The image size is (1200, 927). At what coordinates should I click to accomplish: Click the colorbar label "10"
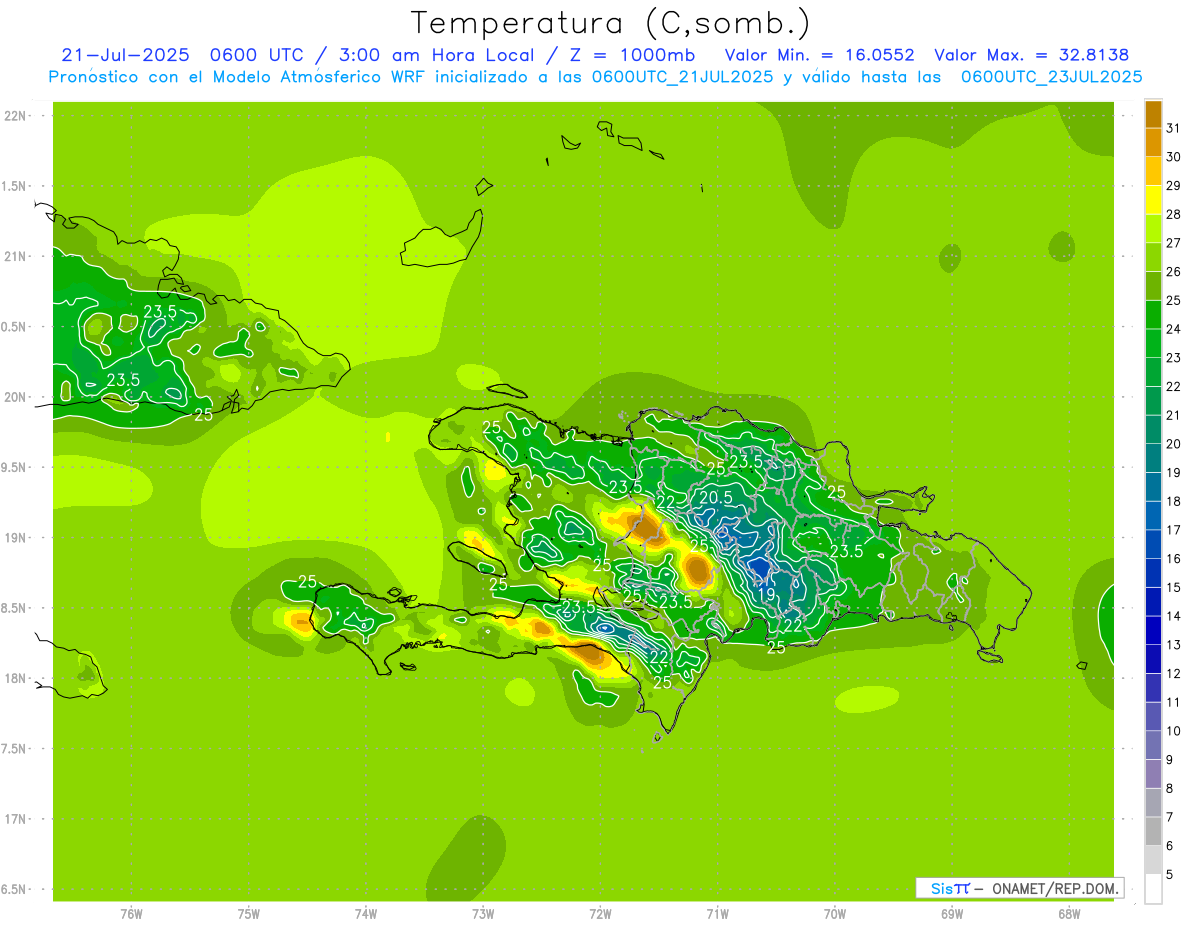(1173, 731)
